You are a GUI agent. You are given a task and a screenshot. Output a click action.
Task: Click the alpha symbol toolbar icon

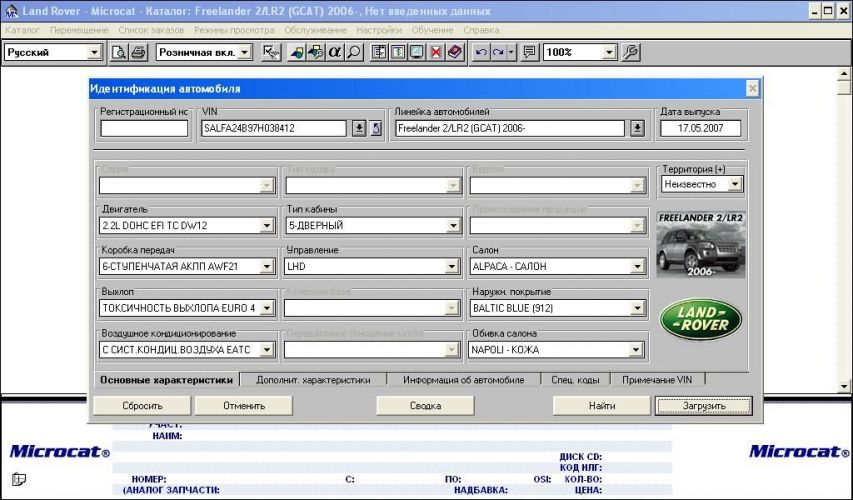(335, 52)
